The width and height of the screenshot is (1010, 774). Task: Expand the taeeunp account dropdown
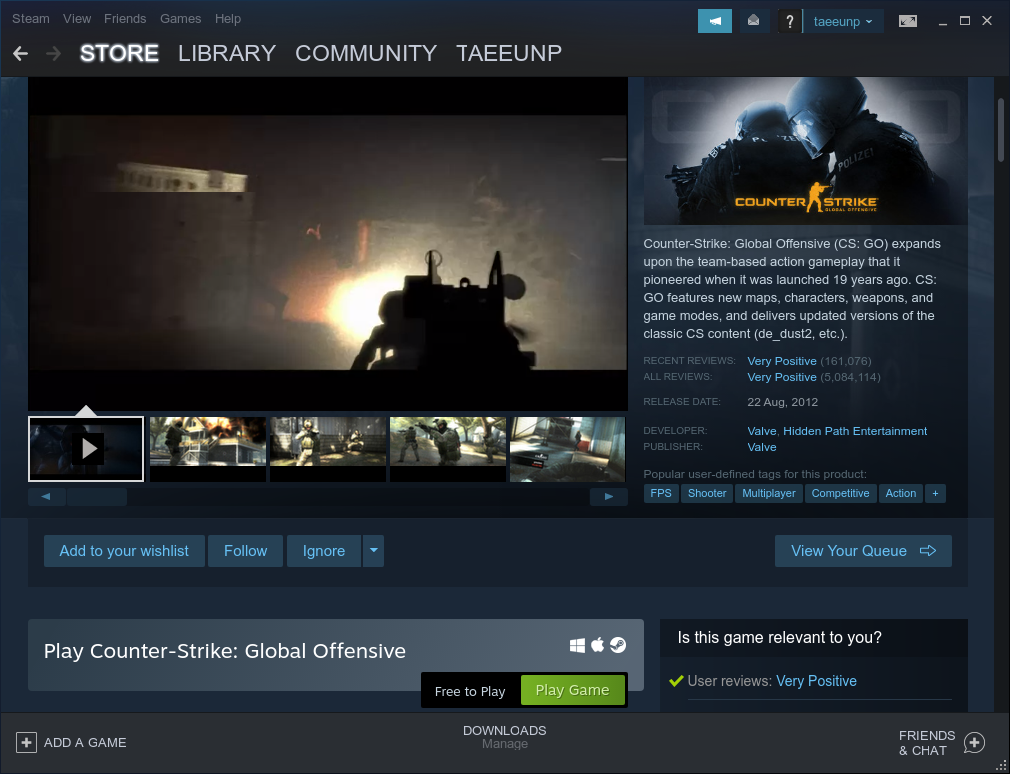[843, 21]
